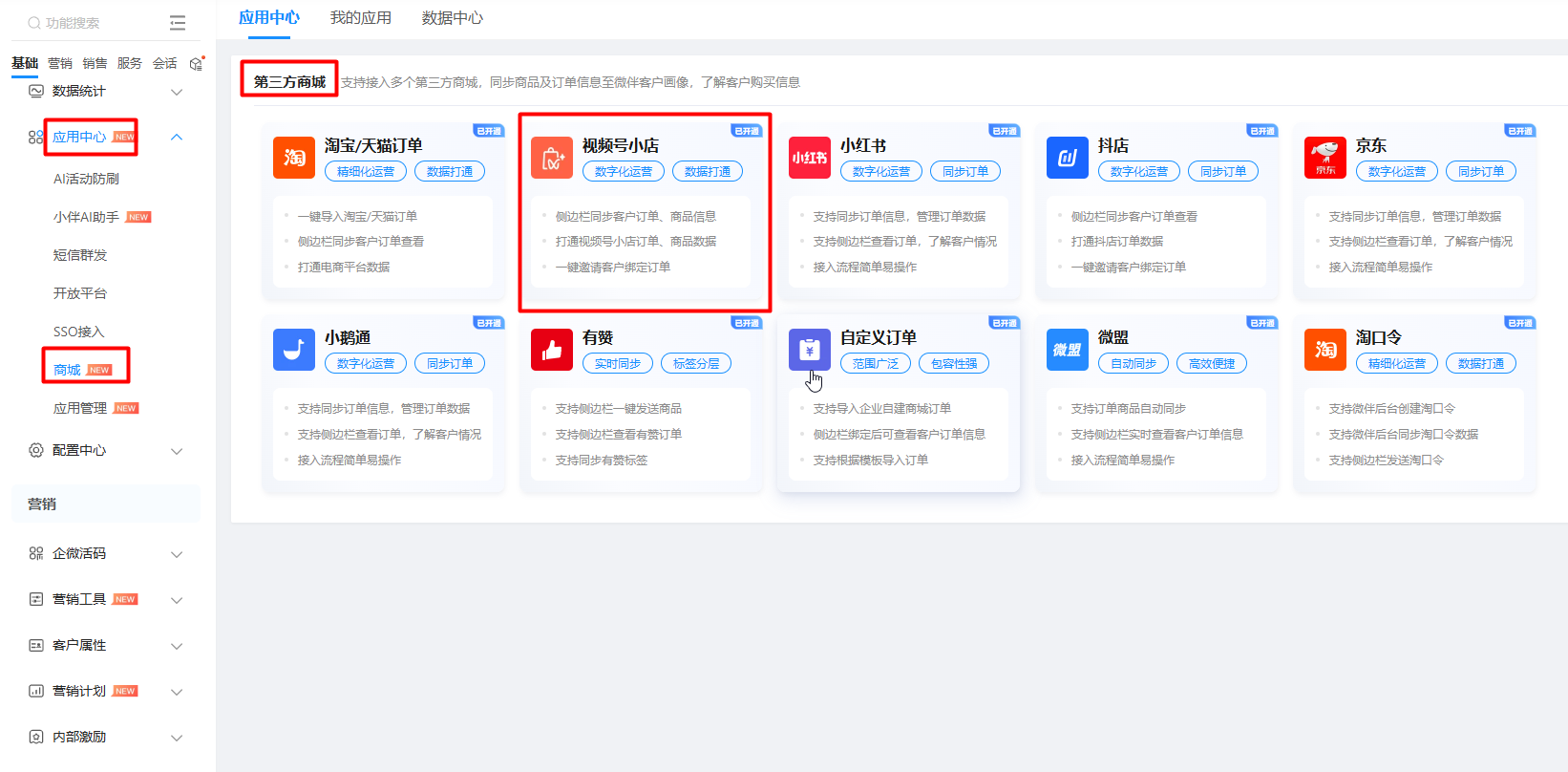Collapse sidebar with the hamburger menu icon
Image resolution: width=1568 pixels, height=772 pixels.
click(x=178, y=23)
